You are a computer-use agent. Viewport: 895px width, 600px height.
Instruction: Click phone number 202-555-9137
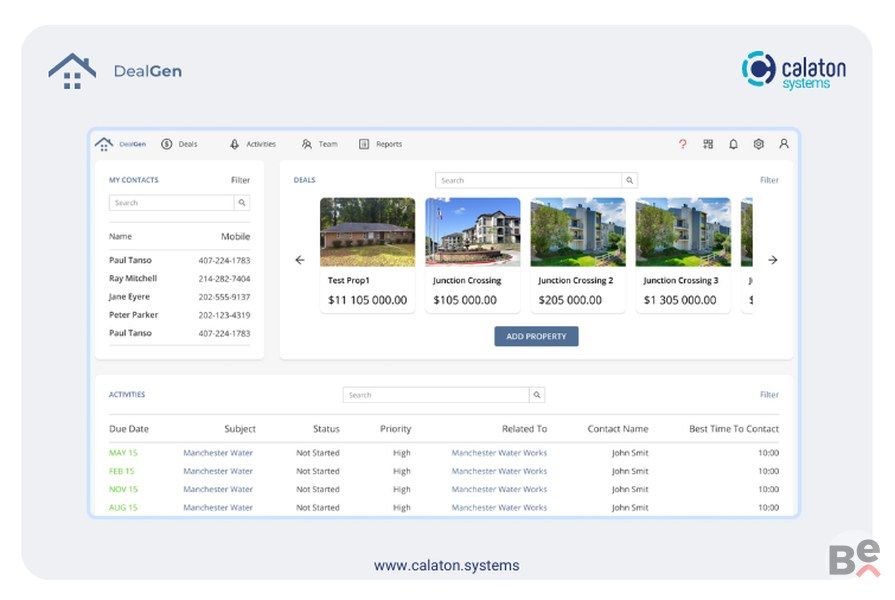pyautogui.click(x=224, y=297)
